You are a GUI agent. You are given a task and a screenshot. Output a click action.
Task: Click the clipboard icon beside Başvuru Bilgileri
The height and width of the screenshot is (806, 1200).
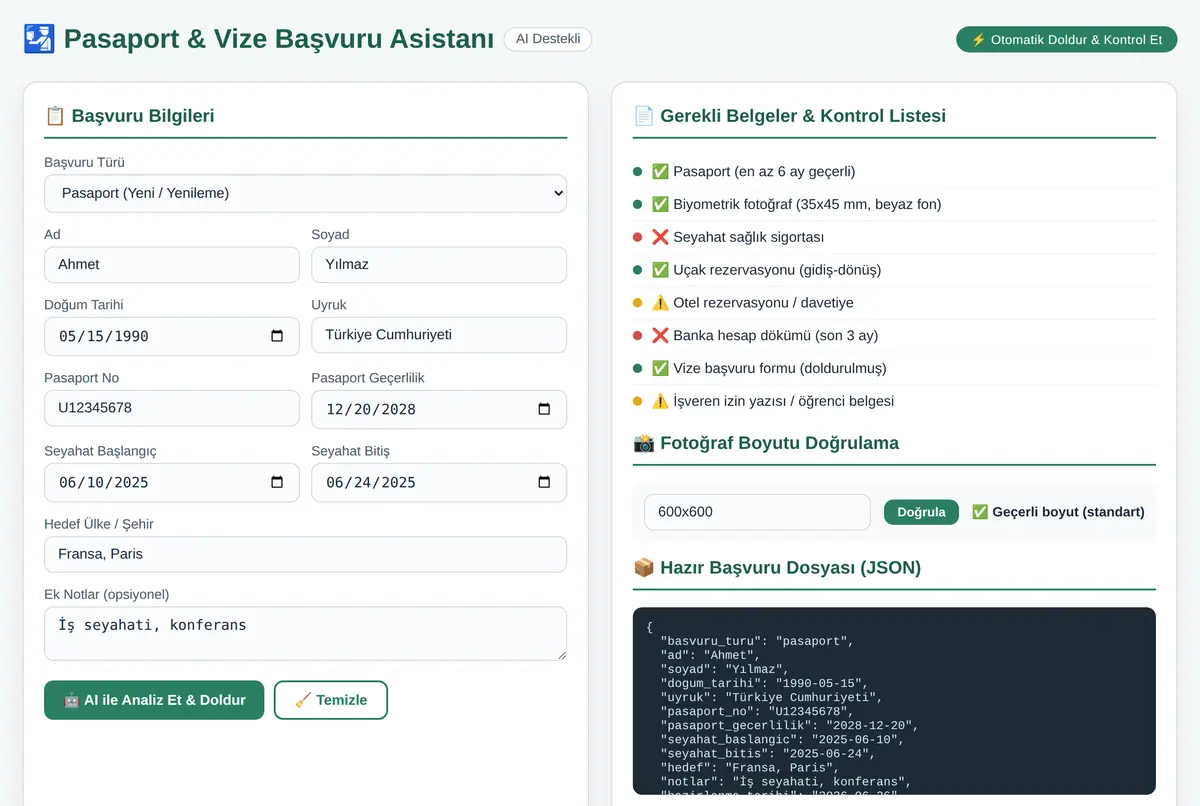coord(55,116)
